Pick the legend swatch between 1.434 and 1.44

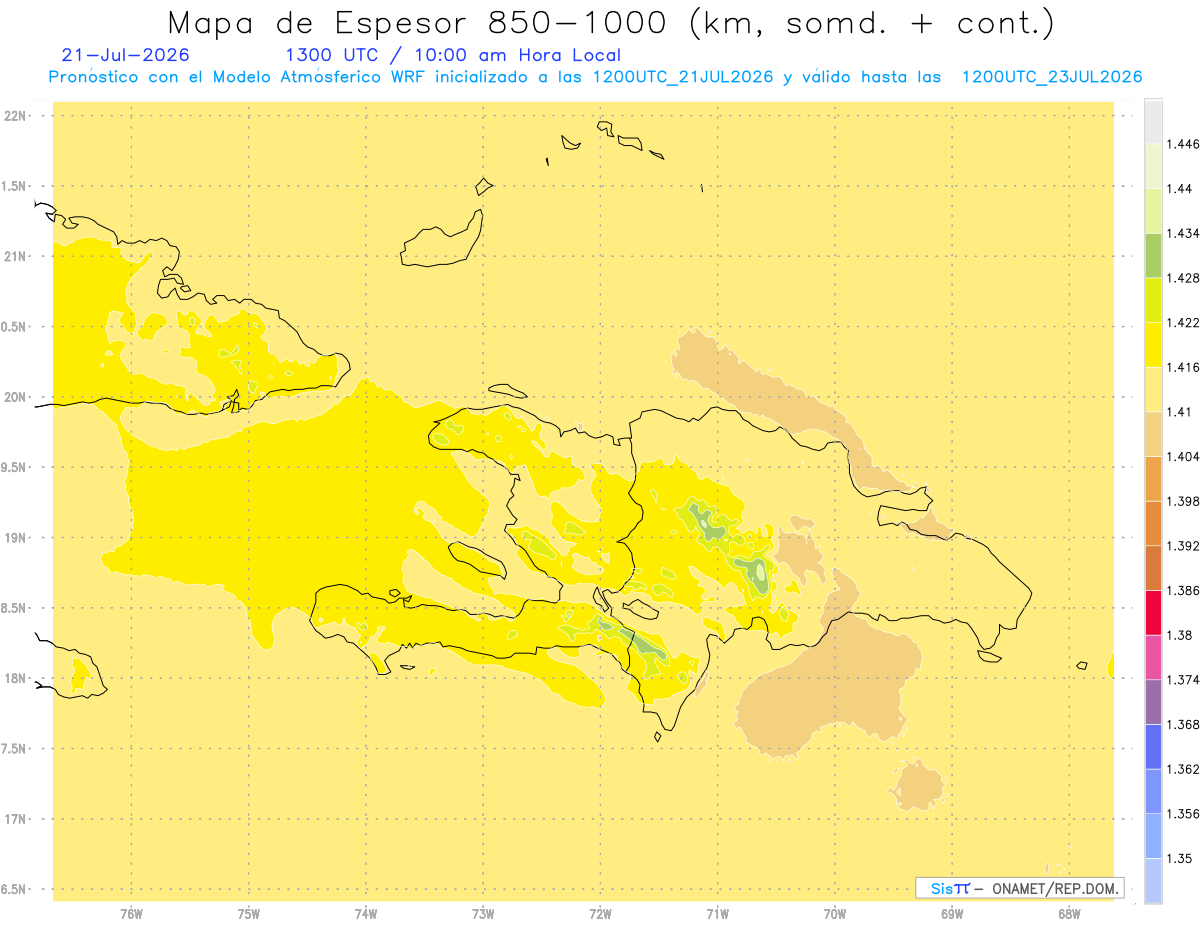(x=1153, y=211)
